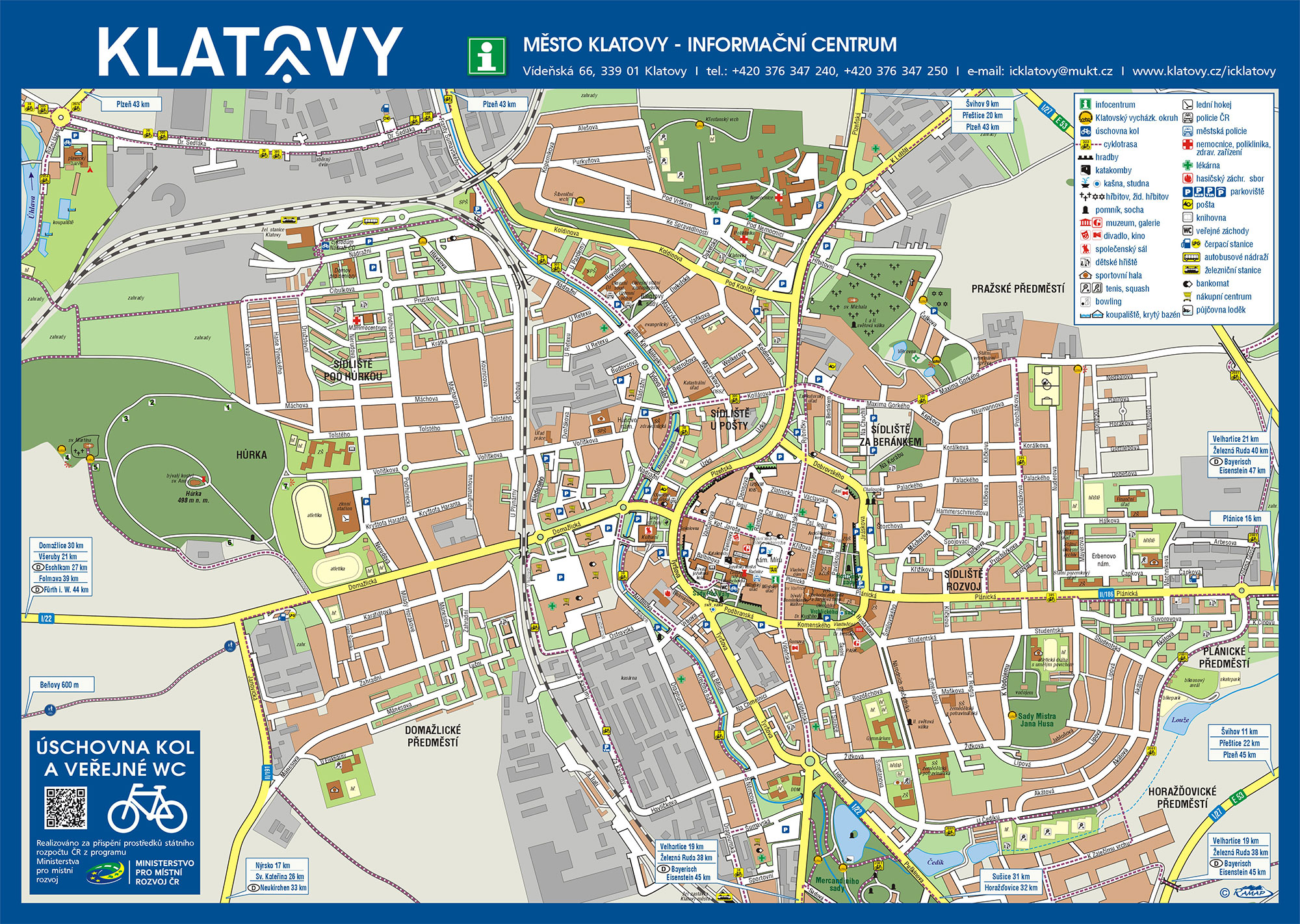Click the úschovna kol bicycle legend icon
The image size is (1300, 924).
[x=1085, y=131]
